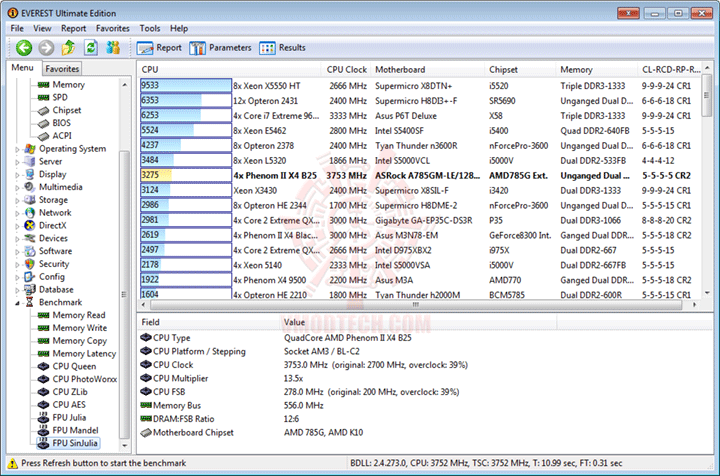Select CPU ZLib benchmark
This screenshot has width=720, height=476.
[x=70, y=392]
